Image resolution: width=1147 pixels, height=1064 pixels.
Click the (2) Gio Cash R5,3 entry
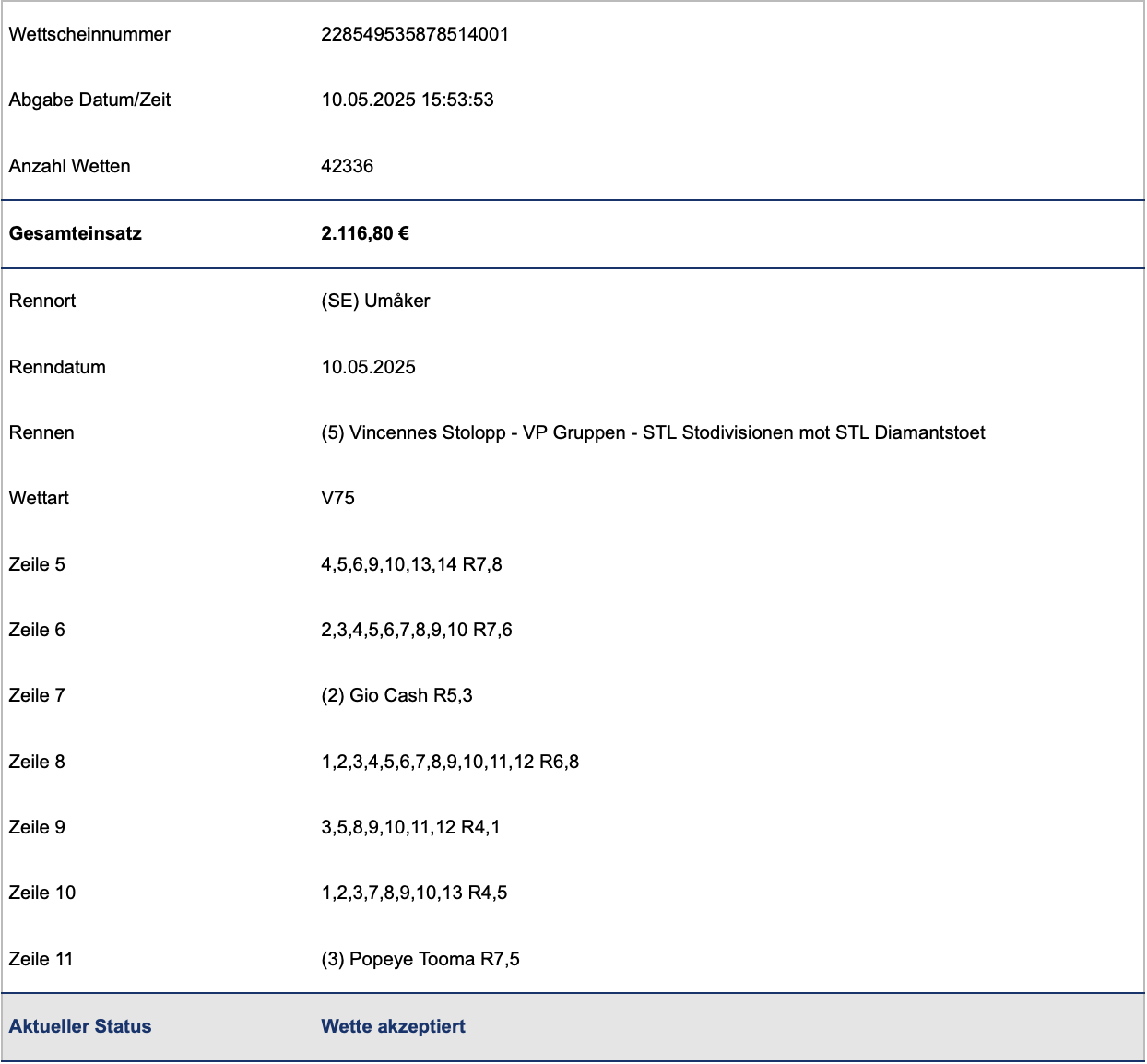pos(396,695)
